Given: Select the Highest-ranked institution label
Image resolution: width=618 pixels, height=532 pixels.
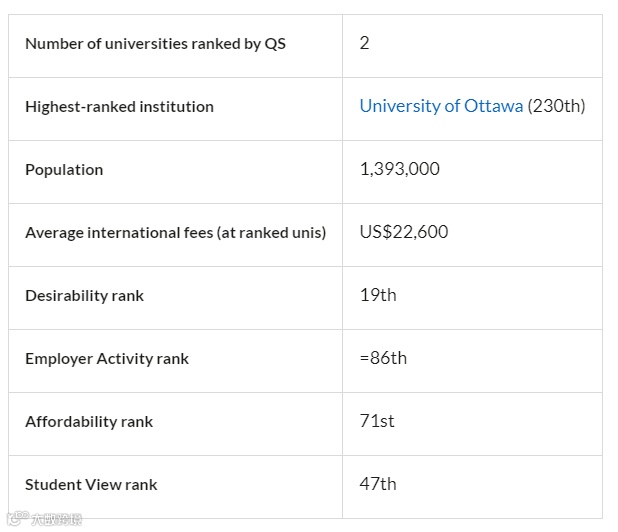Looking at the screenshot, I should coord(119,107).
